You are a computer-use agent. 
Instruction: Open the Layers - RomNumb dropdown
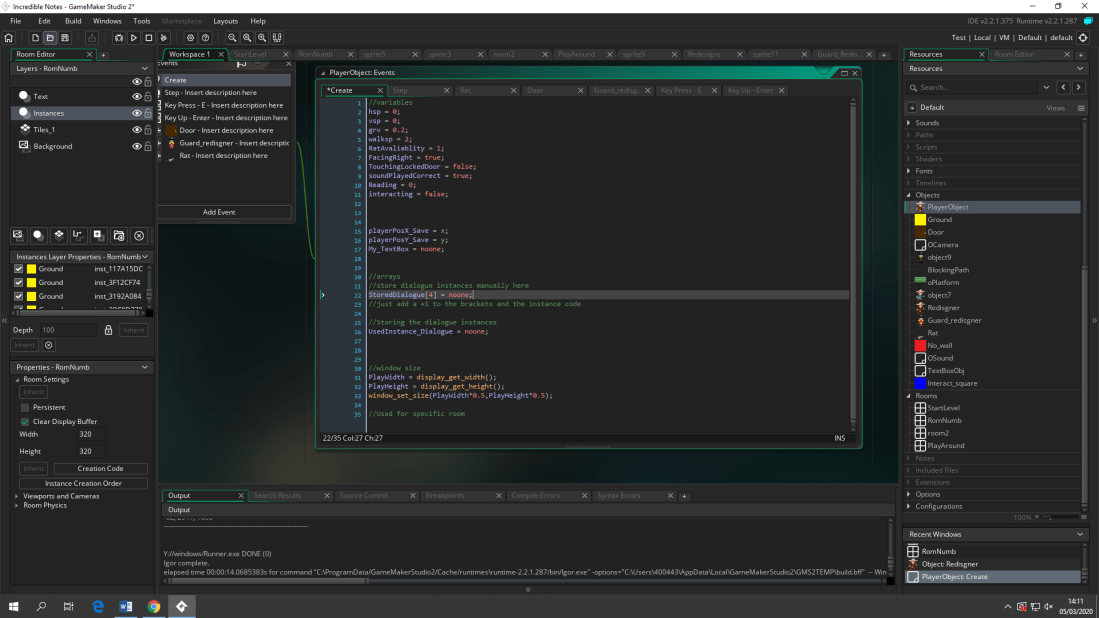pos(144,68)
